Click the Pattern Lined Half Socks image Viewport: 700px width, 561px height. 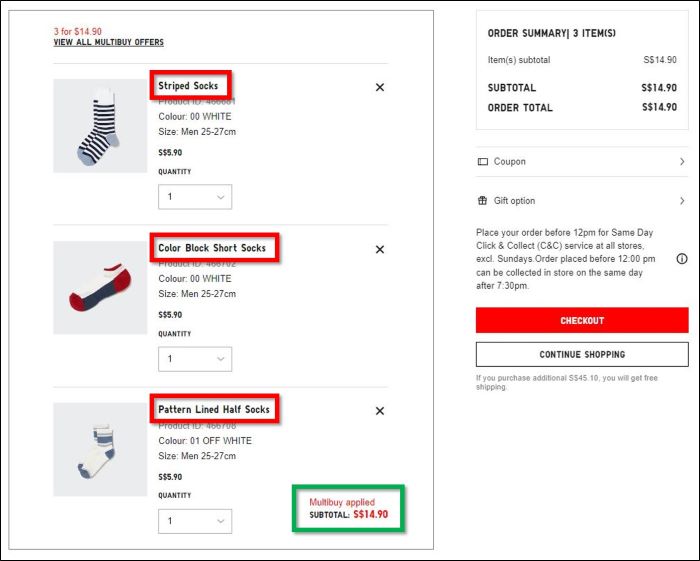[x=100, y=450]
